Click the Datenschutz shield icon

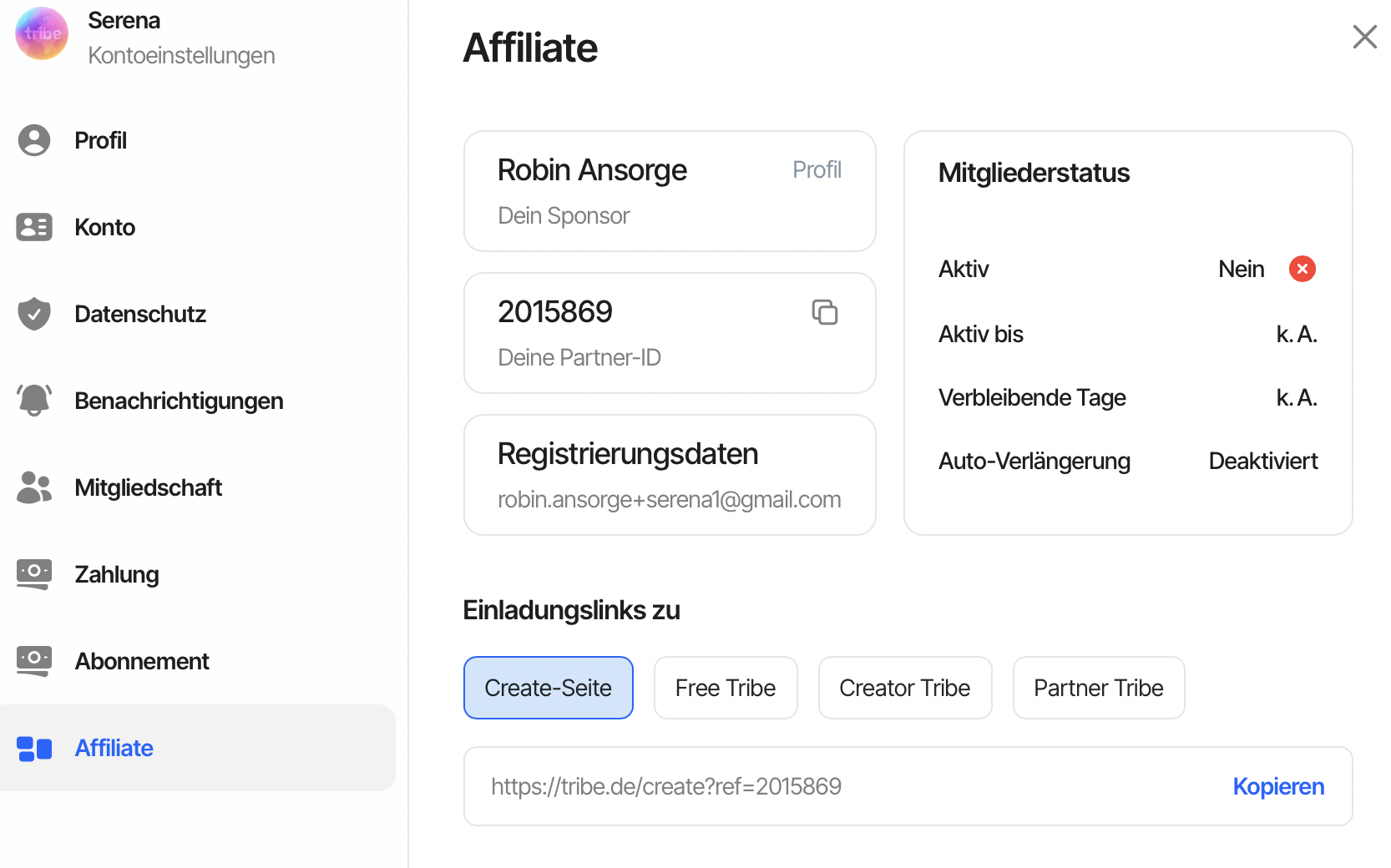coord(34,314)
